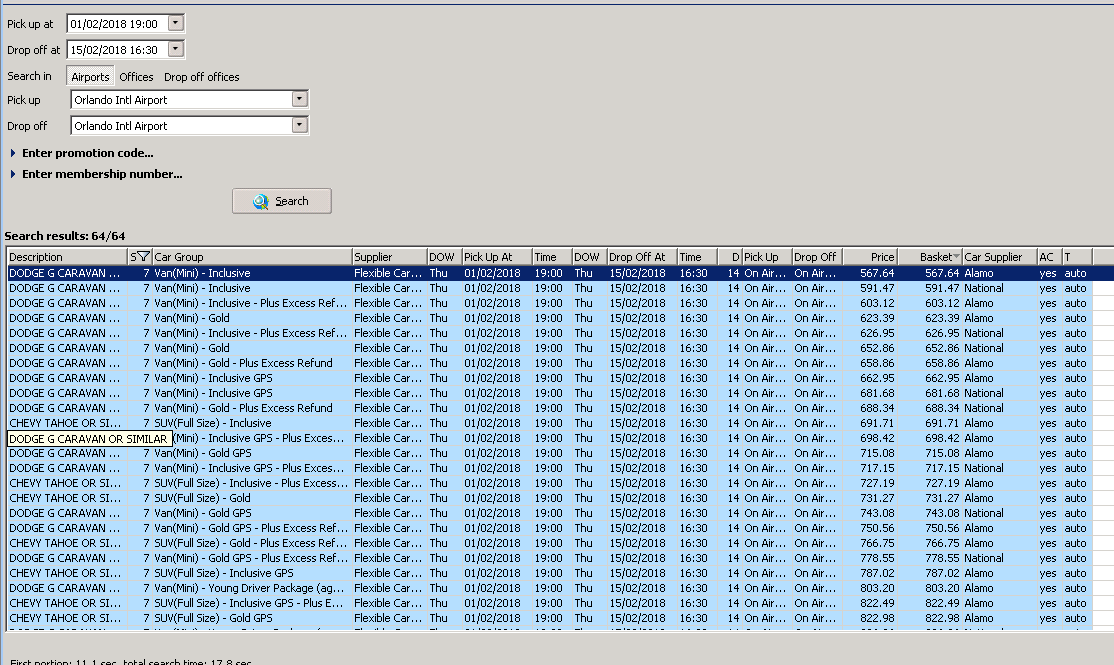Screen dimensions: 1114x665
Task: Select the row priced 766.75 Alamo
Action: click(550, 543)
